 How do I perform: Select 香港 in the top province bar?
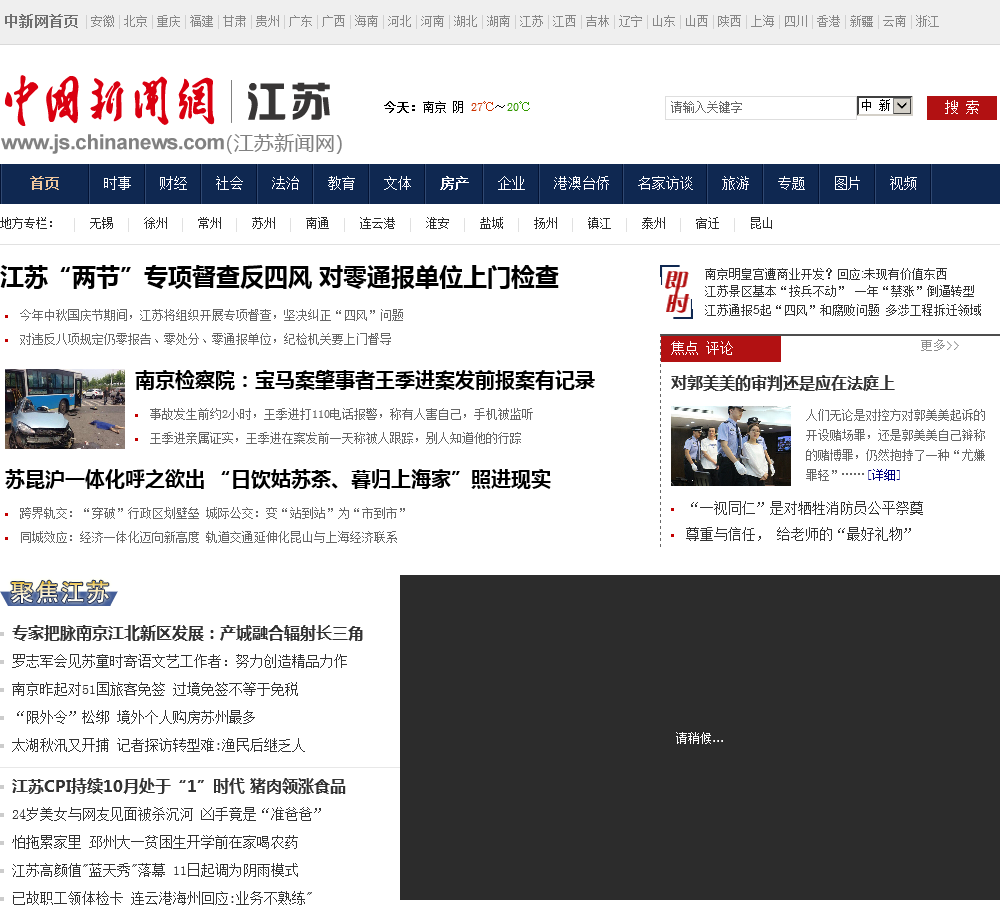(828, 22)
